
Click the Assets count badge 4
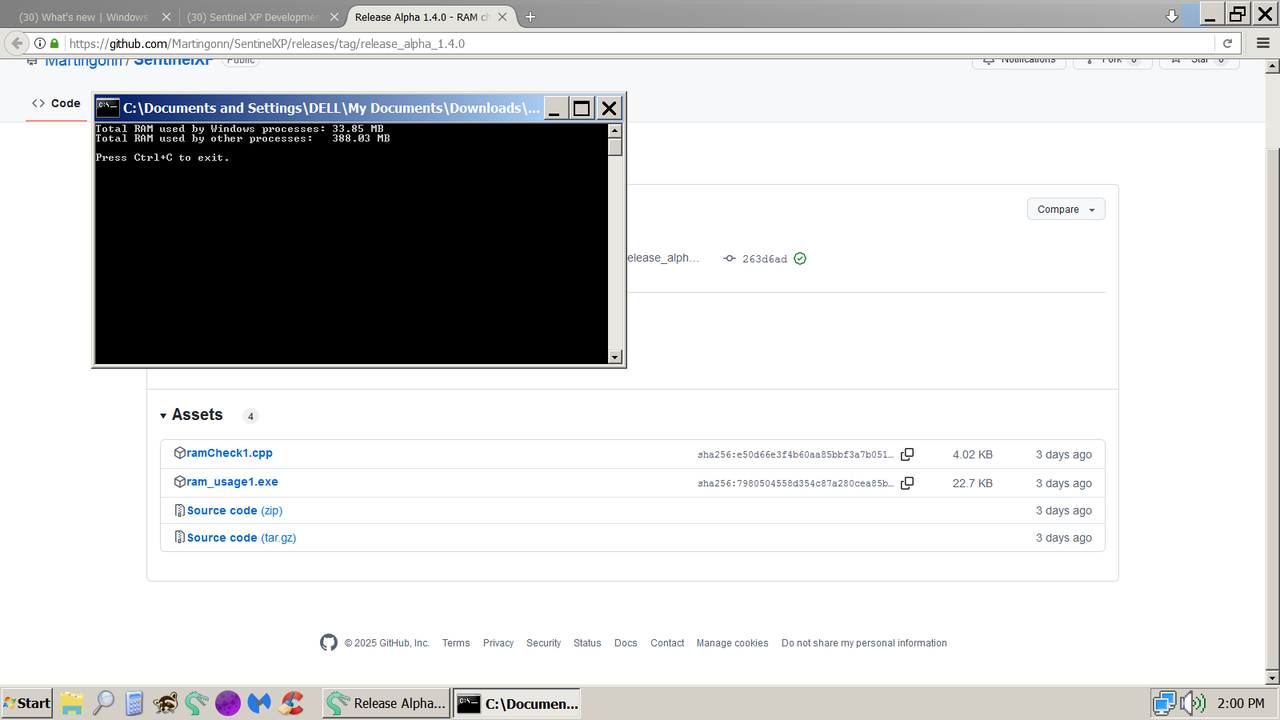(250, 416)
